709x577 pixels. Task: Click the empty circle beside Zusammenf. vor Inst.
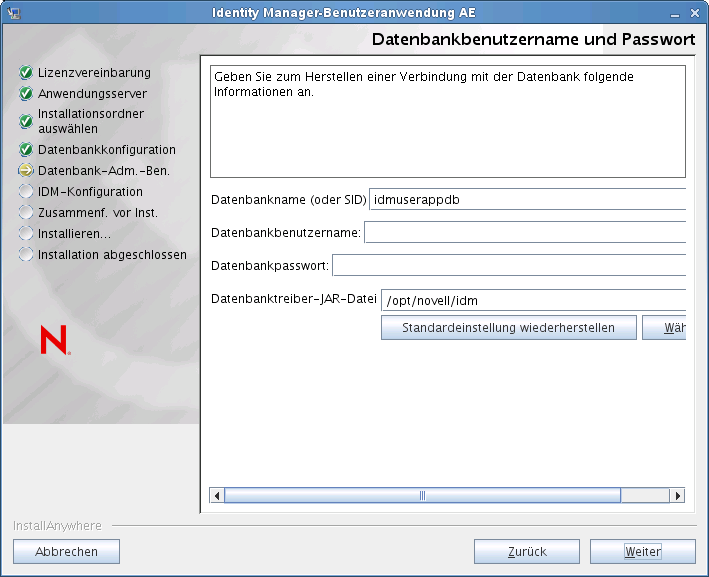click(x=26, y=212)
